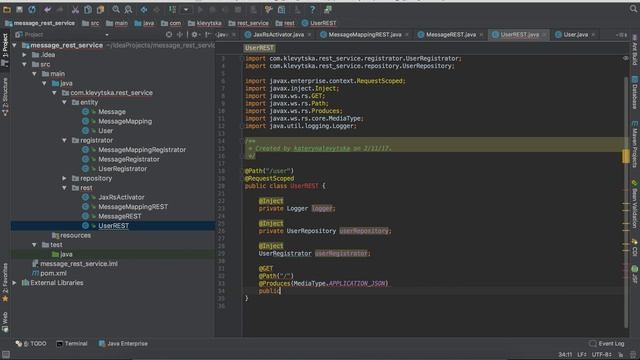This screenshot has width=640, height=360.
Task: Click the yellow warning marker on editor stripe
Action: [625, 156]
